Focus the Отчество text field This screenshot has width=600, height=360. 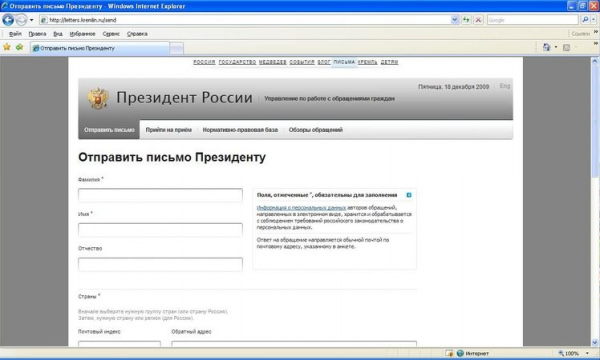click(x=160, y=264)
